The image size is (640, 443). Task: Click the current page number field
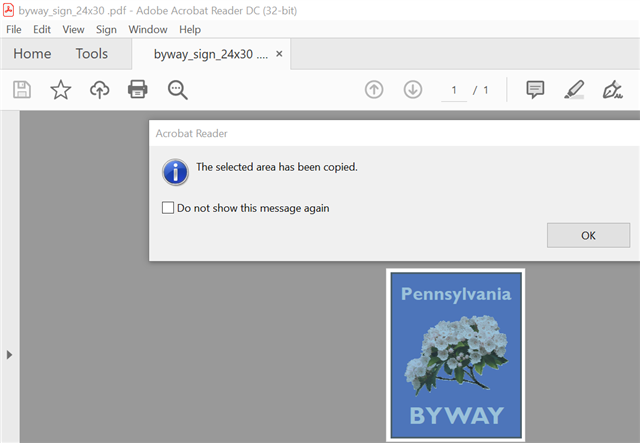pos(454,90)
